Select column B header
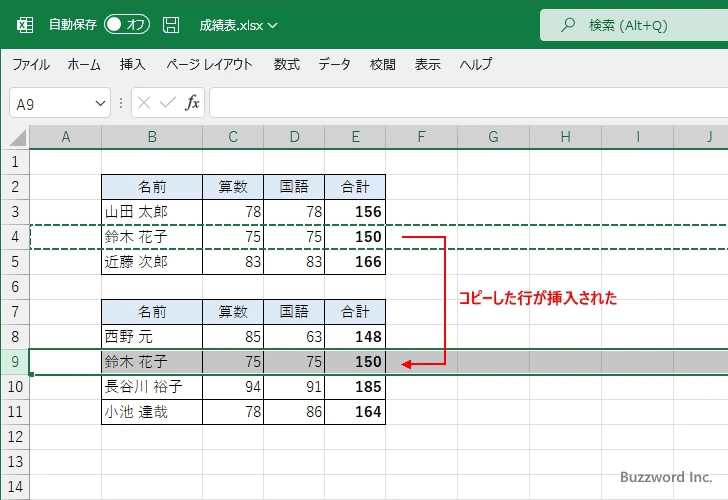This screenshot has height=500, width=728. 152,137
